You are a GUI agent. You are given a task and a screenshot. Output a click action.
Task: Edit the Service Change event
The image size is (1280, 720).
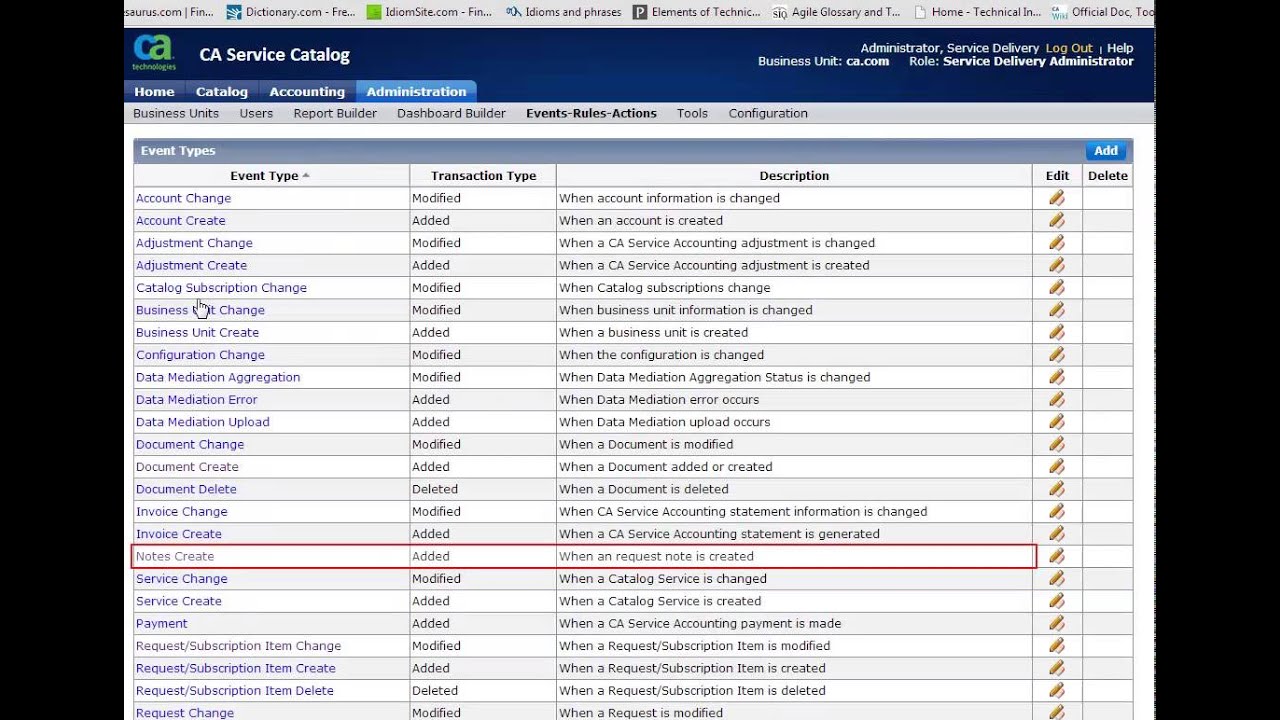(1056, 579)
